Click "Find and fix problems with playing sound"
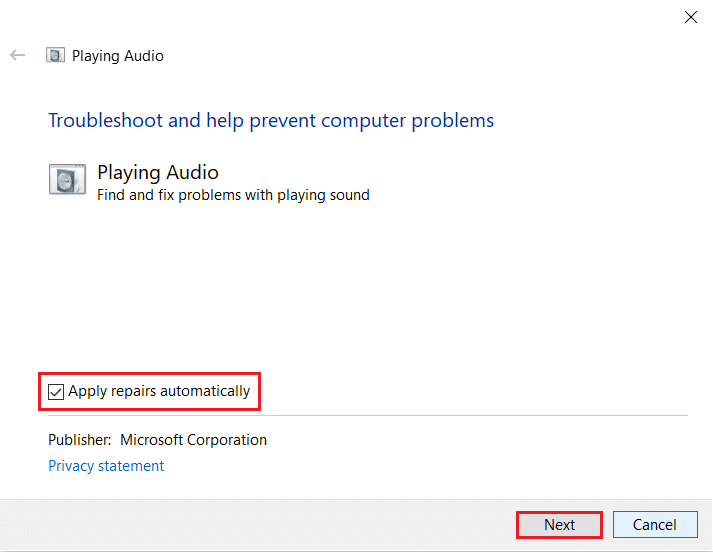Screen dimensions: 713x552 click(x=233, y=195)
